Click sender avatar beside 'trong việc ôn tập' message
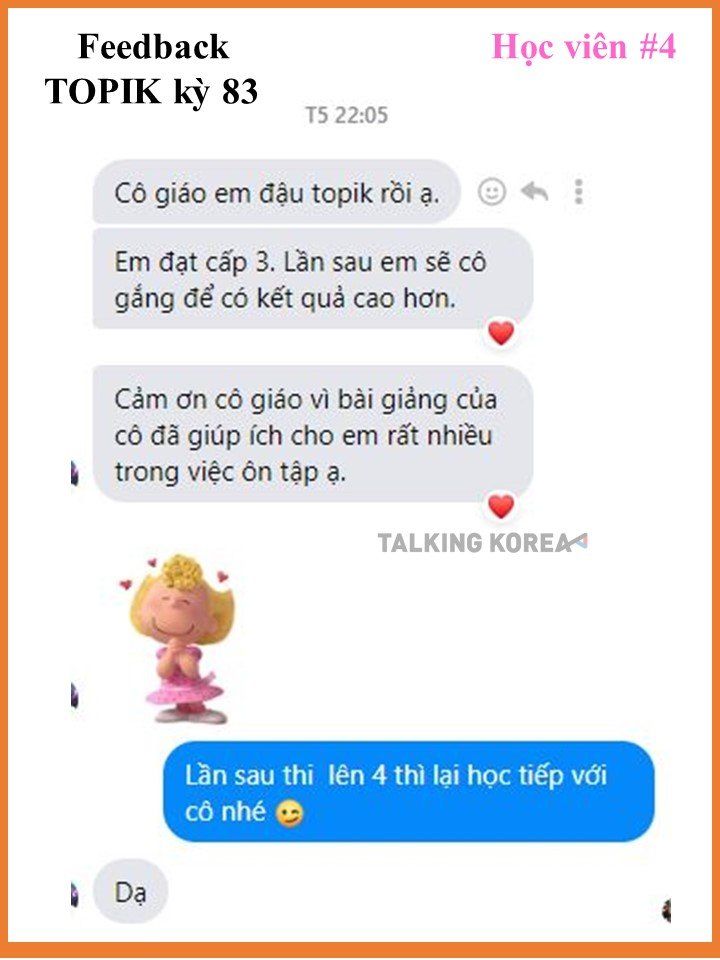The width and height of the screenshot is (720, 960). pyautogui.click(x=75, y=474)
